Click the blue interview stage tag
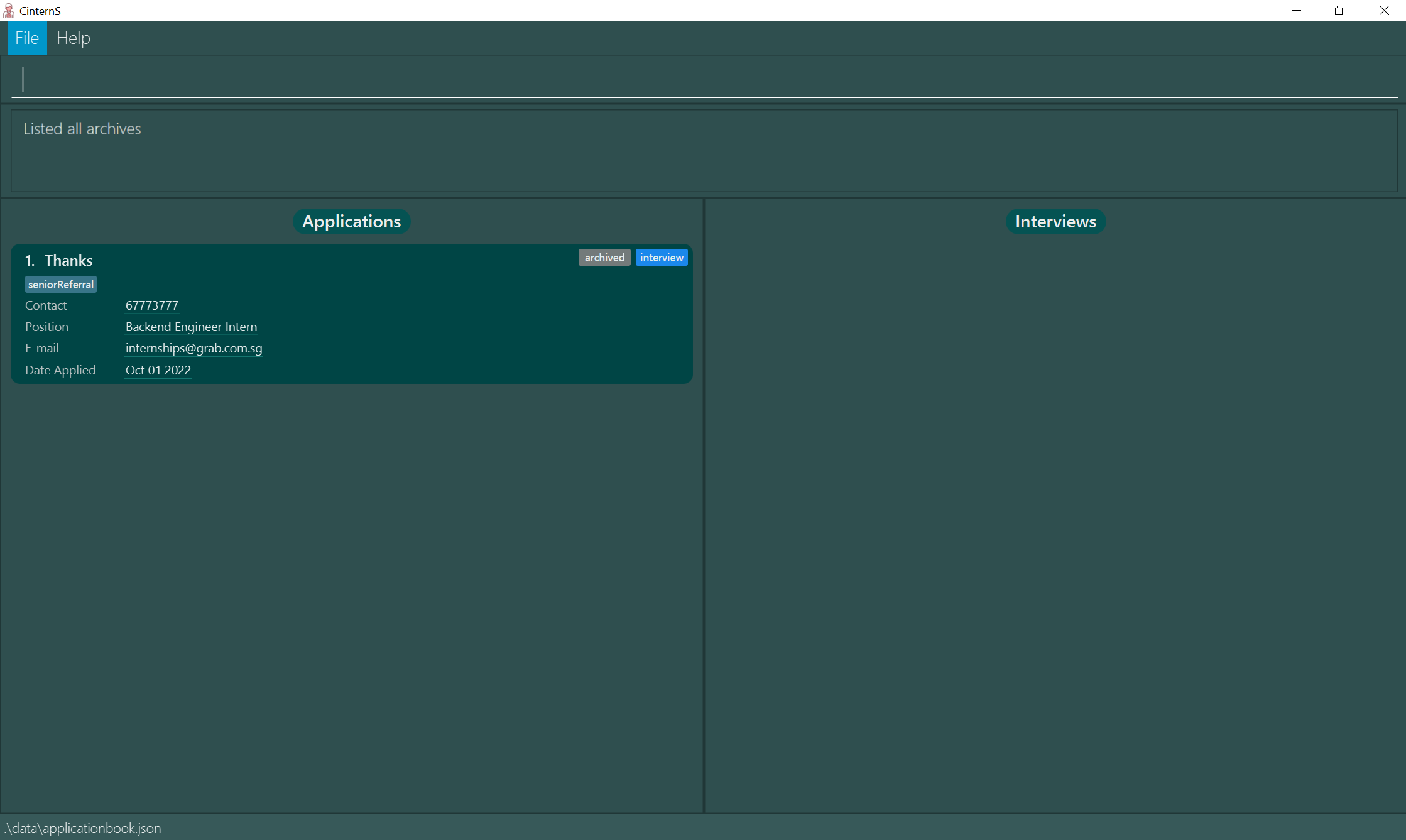The height and width of the screenshot is (840, 1406). 662,258
